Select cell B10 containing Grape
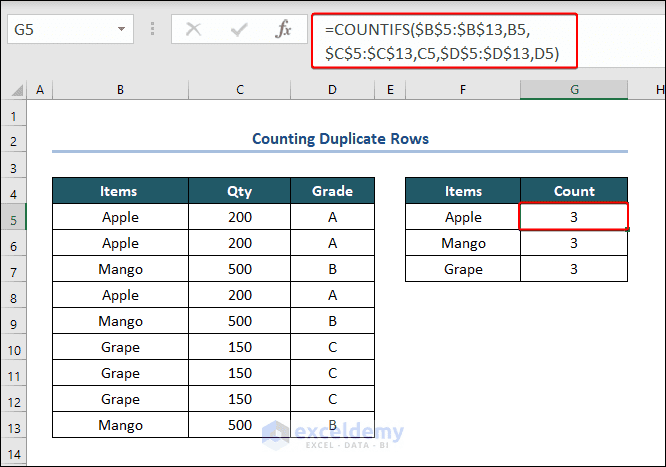Image resolution: width=666 pixels, height=467 pixels. (121, 347)
